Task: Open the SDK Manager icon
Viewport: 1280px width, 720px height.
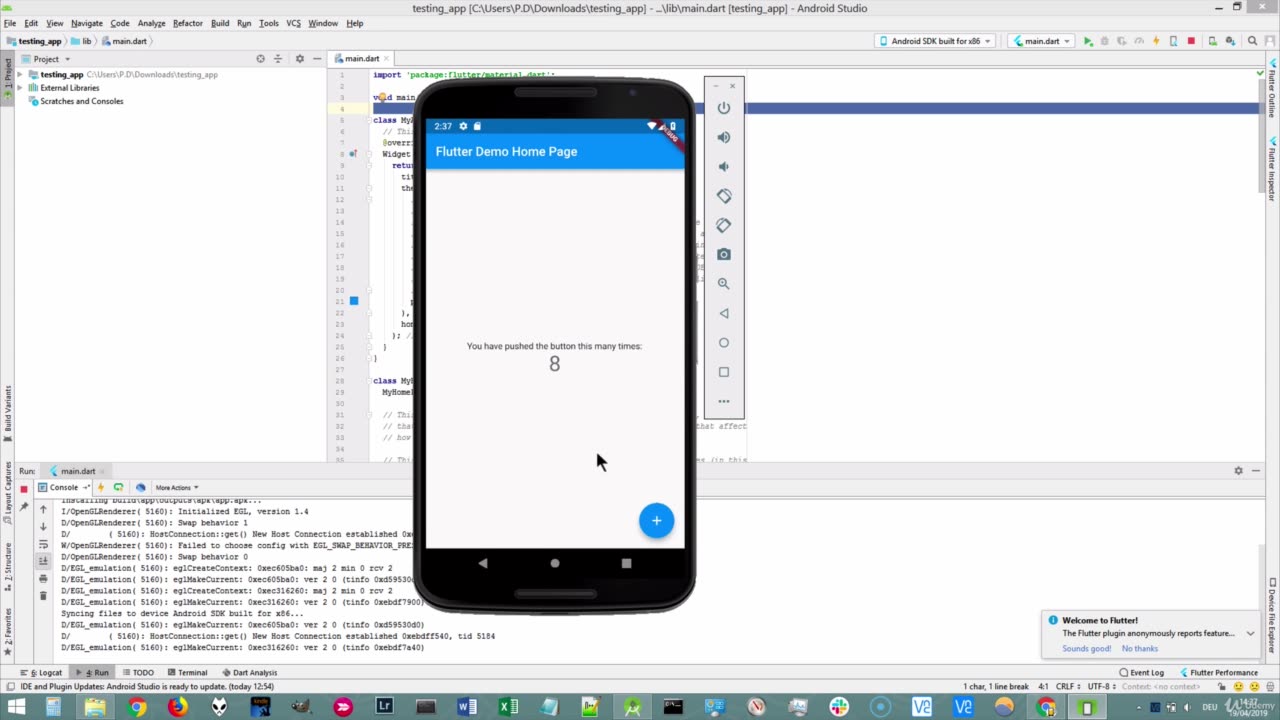Action: tap(1229, 41)
